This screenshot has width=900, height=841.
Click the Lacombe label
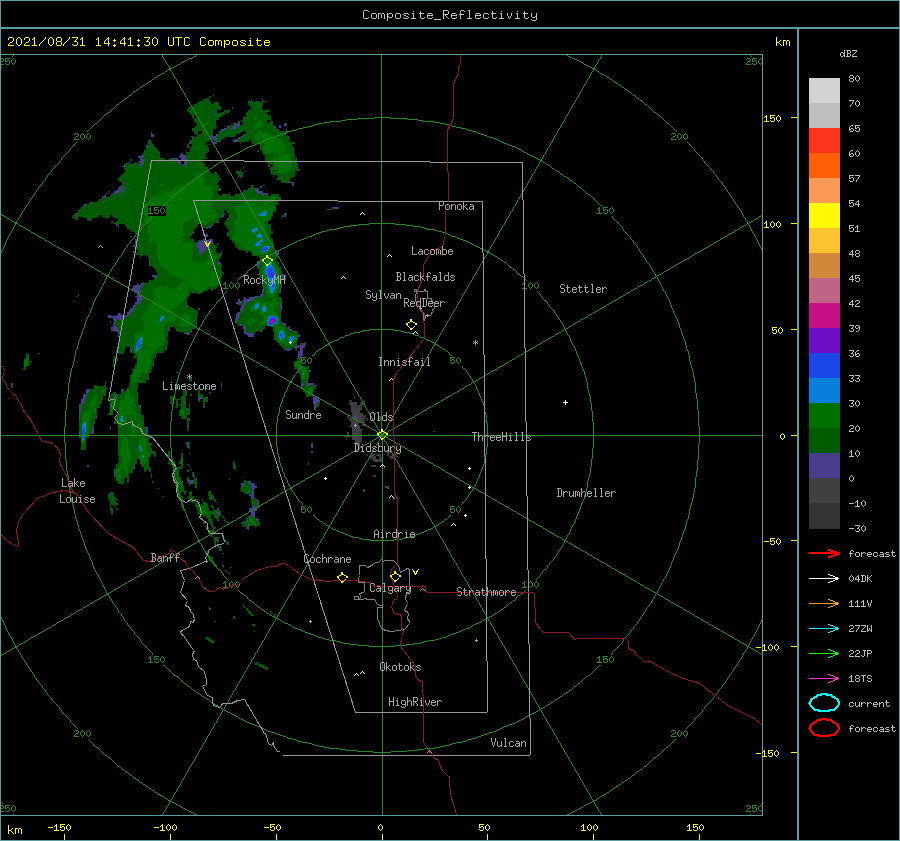tap(432, 251)
